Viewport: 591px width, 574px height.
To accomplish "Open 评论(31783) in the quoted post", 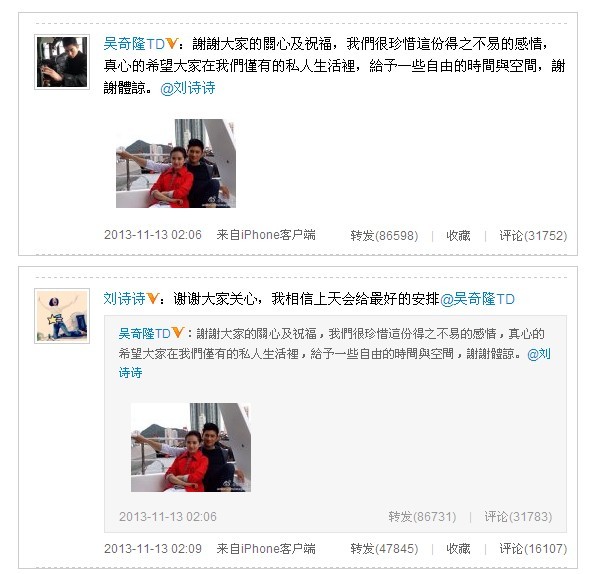I will (518, 516).
